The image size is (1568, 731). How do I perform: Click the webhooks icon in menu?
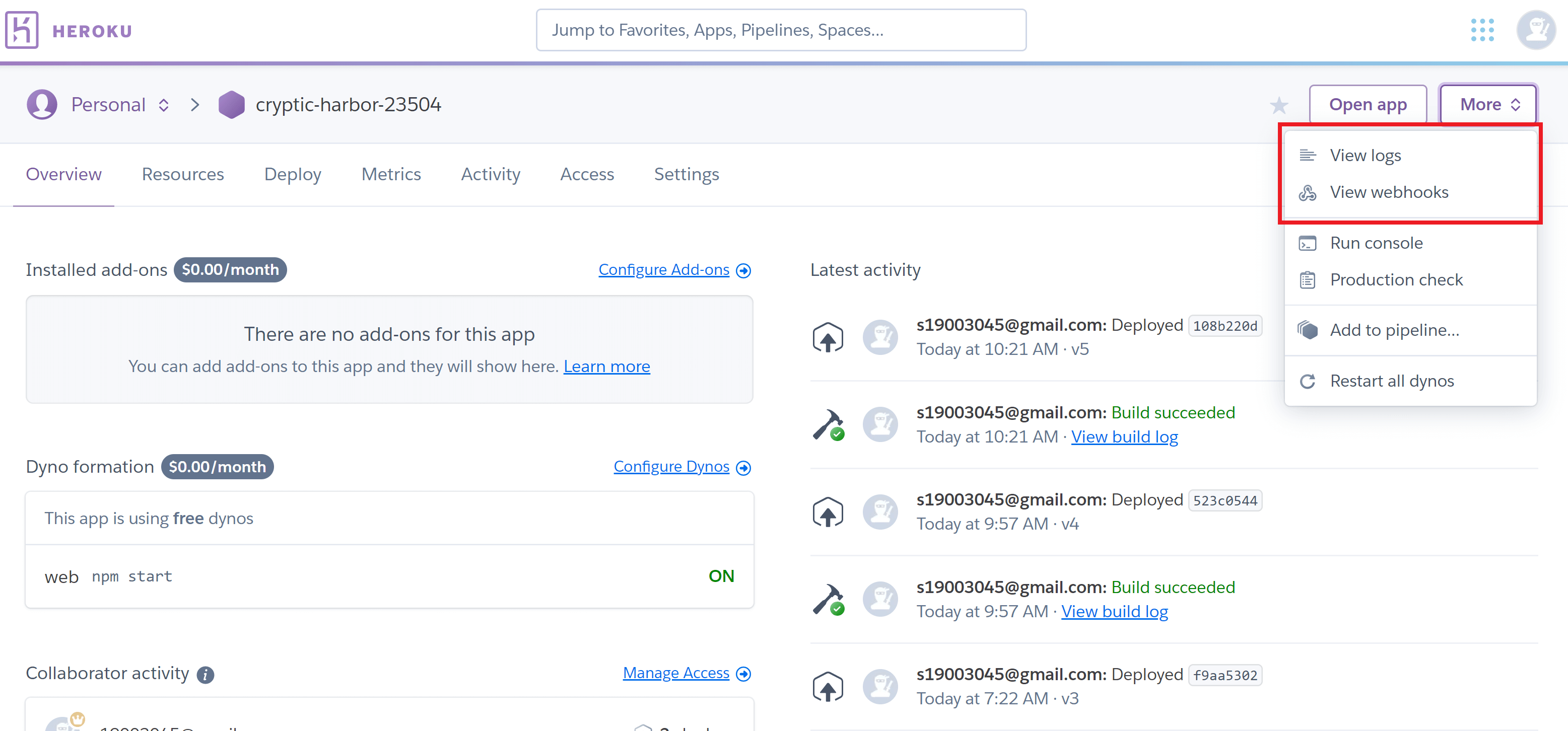pos(1307,193)
